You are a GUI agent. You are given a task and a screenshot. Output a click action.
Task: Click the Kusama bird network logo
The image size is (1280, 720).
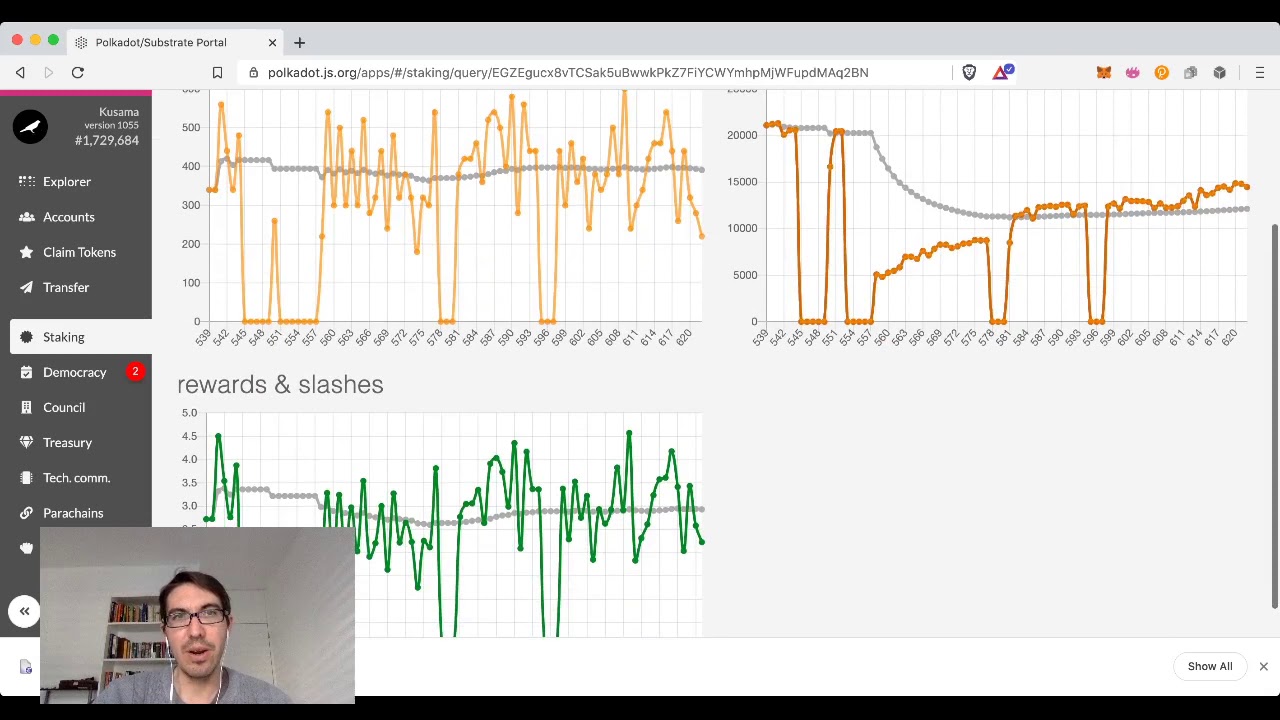pos(30,126)
